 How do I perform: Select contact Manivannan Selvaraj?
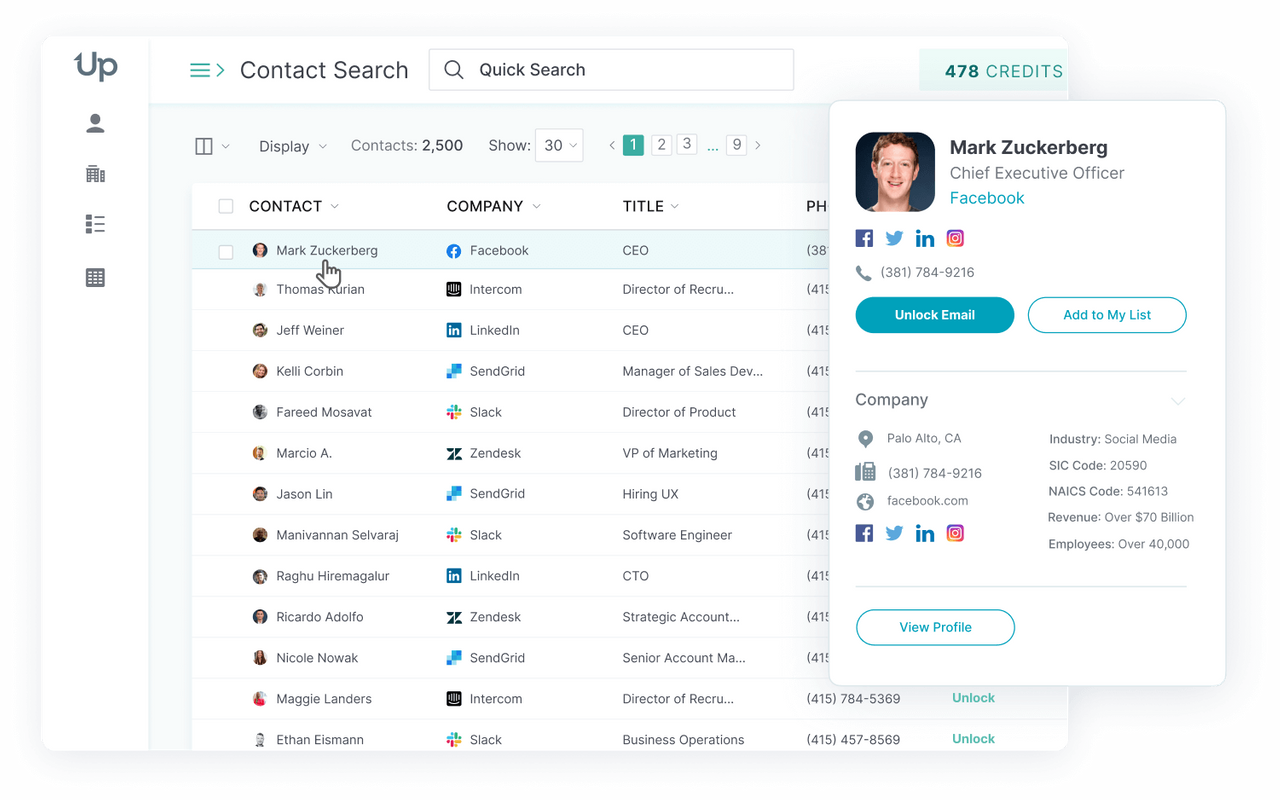tap(337, 535)
